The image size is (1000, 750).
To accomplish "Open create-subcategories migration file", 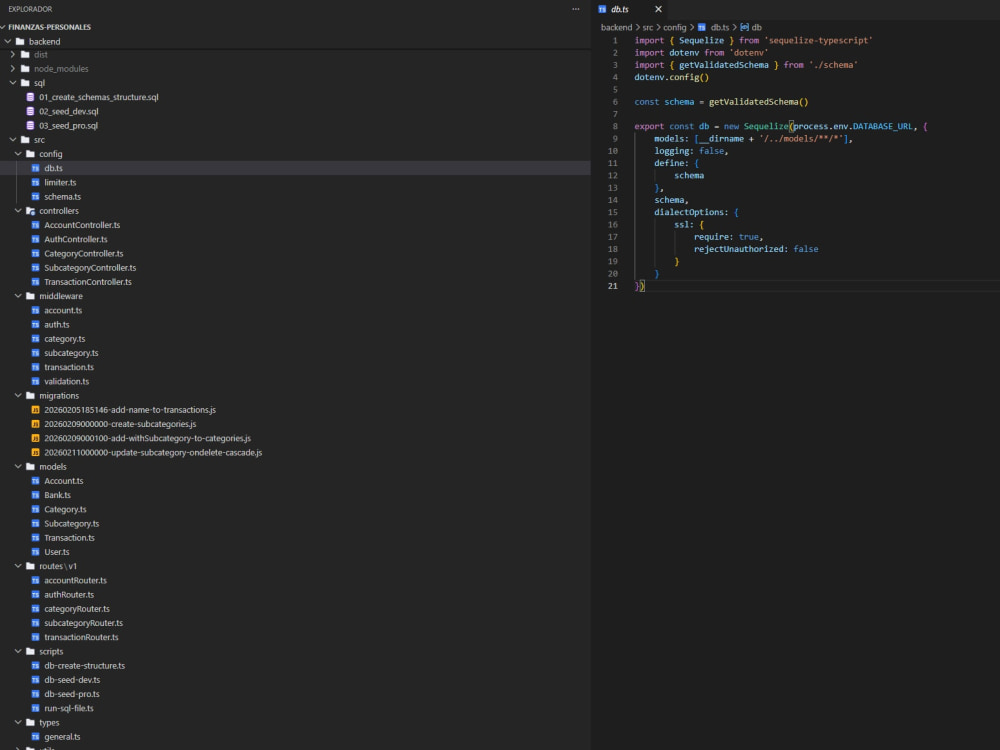I will [x=120, y=424].
